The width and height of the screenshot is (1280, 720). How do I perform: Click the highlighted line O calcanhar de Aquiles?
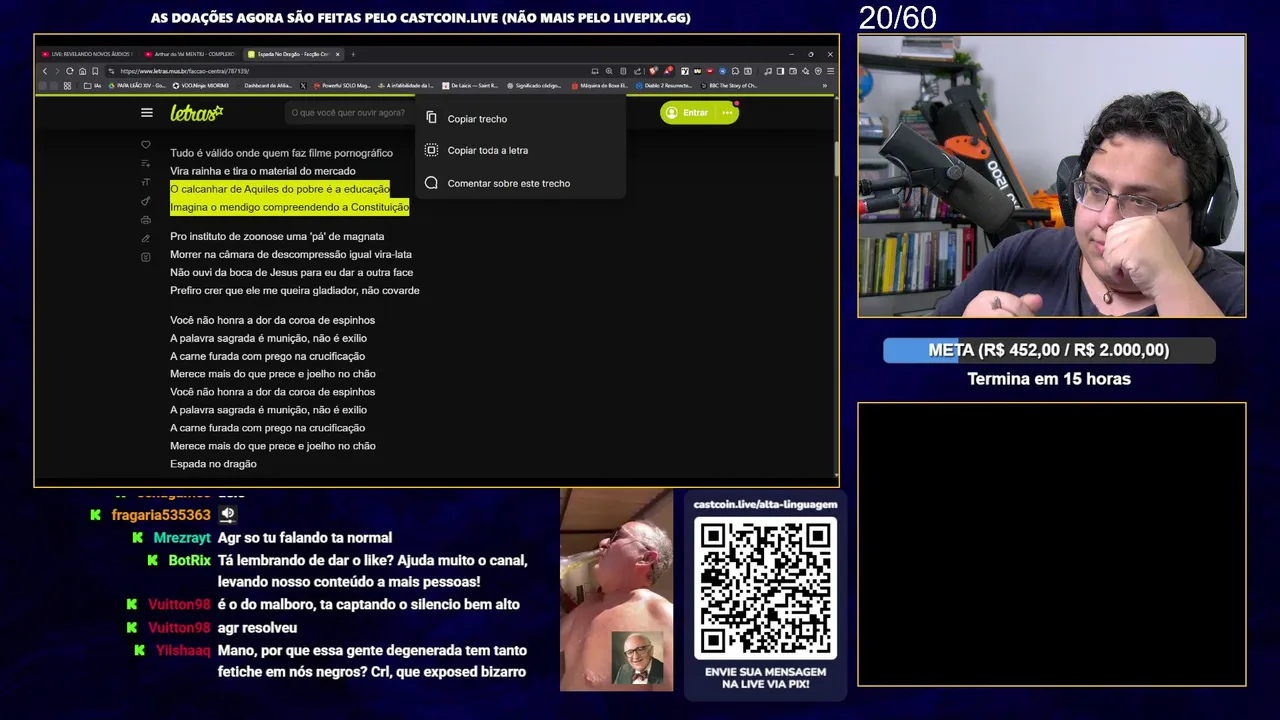[280, 189]
